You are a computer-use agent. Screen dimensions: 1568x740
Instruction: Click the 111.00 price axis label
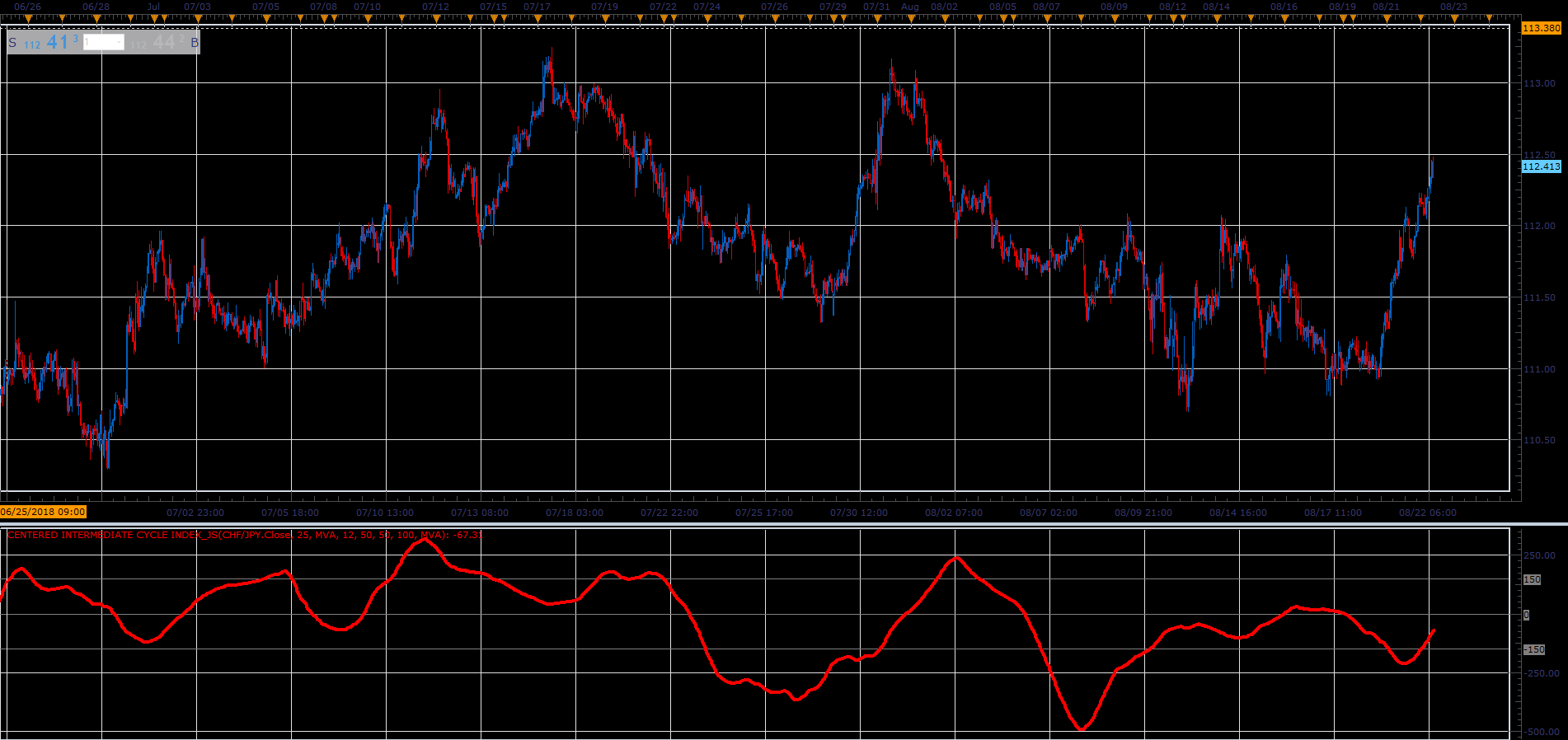click(1539, 369)
